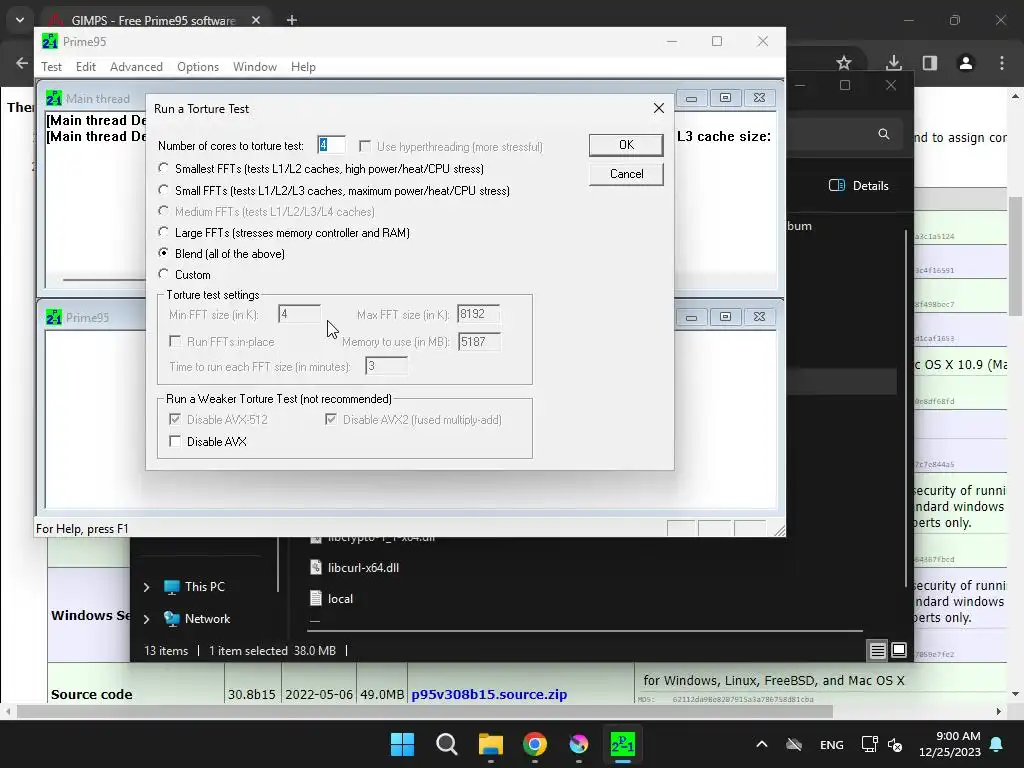The image size is (1024, 768).
Task: Open the Options menu
Action: pos(198,67)
